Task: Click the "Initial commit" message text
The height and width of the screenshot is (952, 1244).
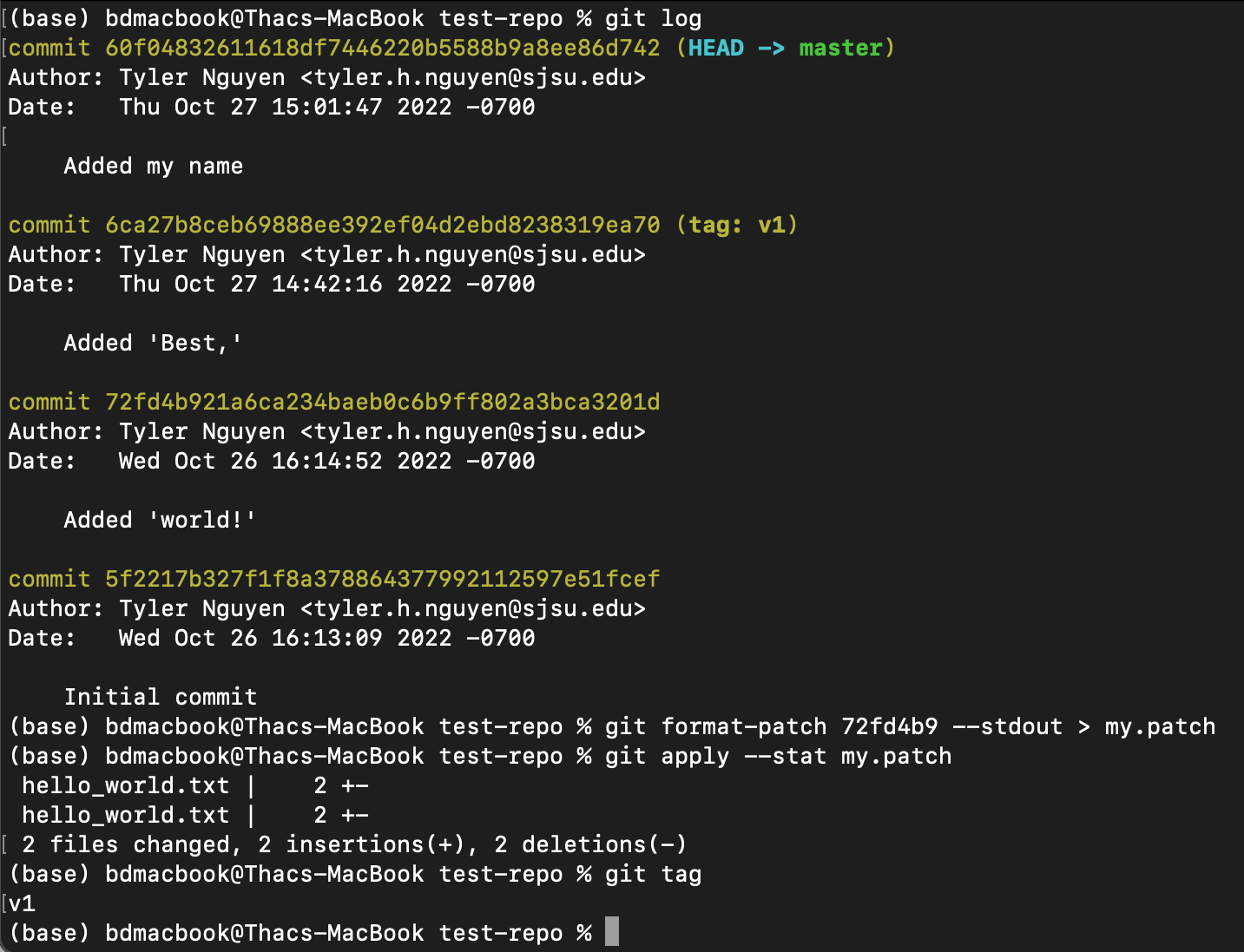Action: pos(161,697)
